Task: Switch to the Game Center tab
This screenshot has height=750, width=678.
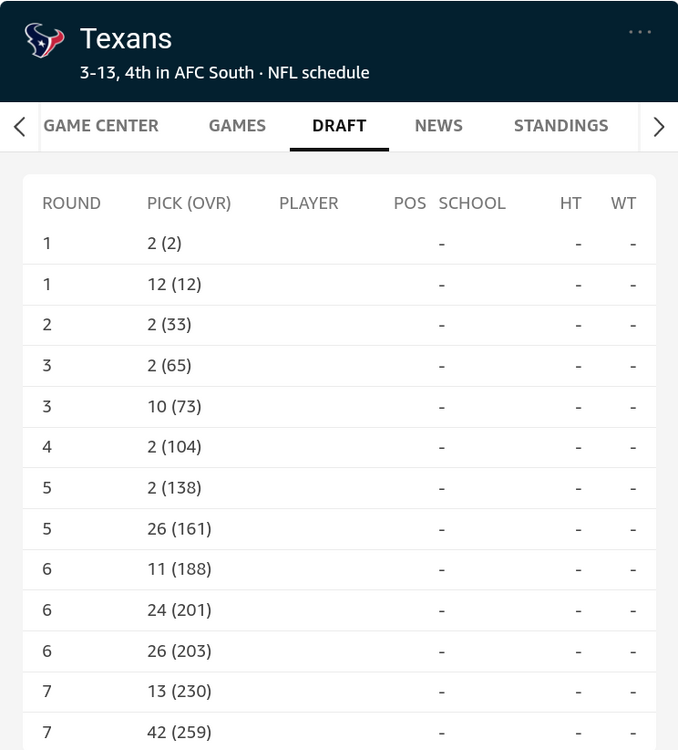Action: (101, 126)
